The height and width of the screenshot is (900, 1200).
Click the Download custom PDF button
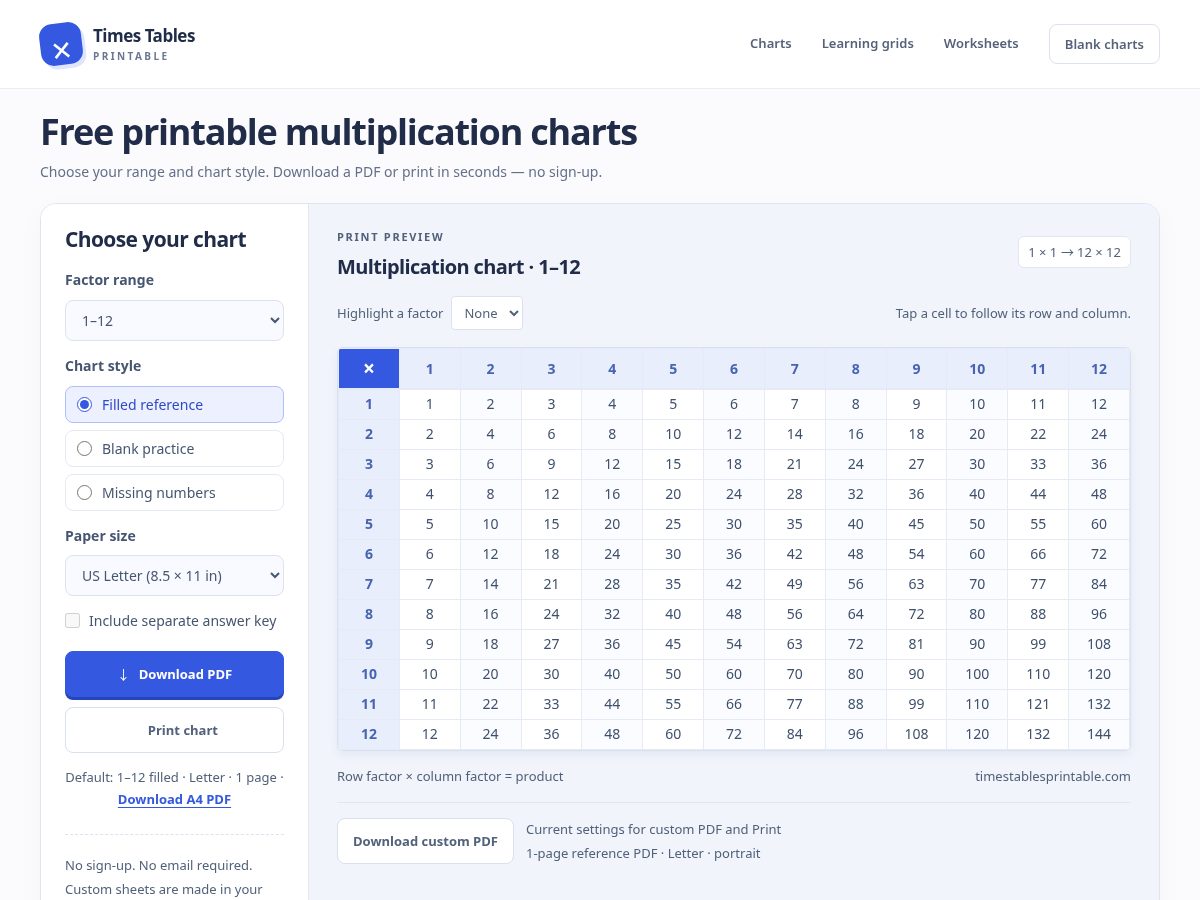coord(425,841)
